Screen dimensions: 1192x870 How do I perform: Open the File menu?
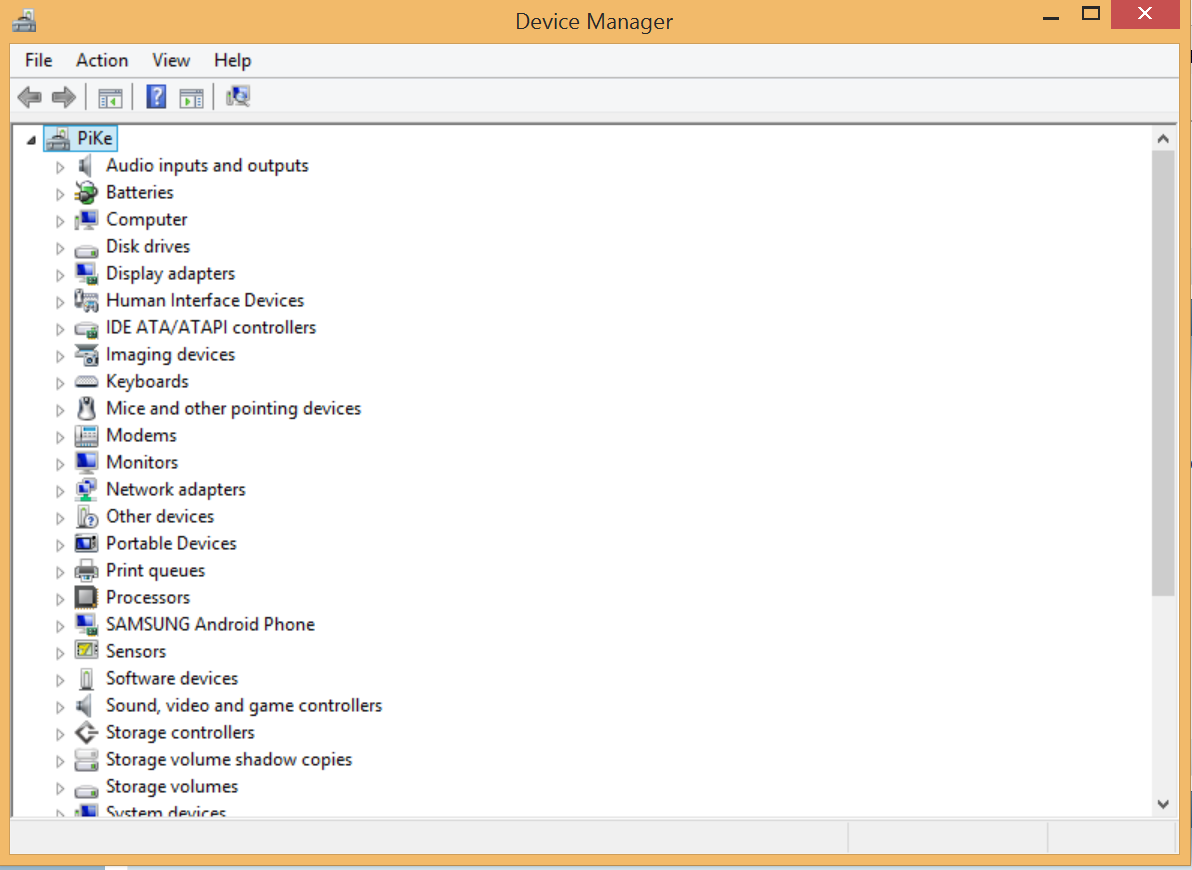point(39,60)
